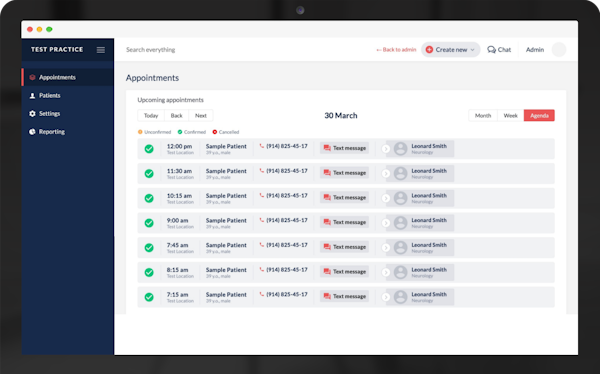The width and height of the screenshot is (600, 374).
Task: Click the Cancelled legend marker
Action: (x=215, y=132)
